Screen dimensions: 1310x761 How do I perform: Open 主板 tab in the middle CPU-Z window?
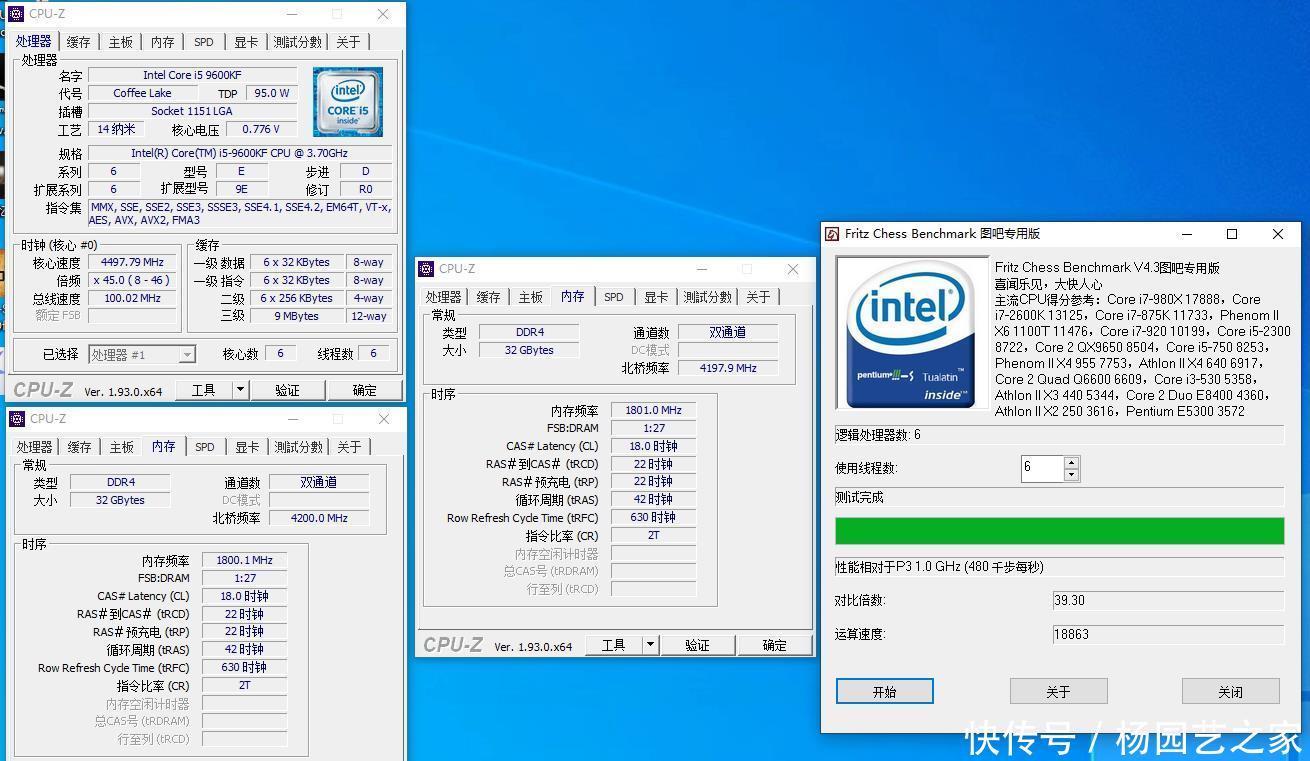pos(530,297)
